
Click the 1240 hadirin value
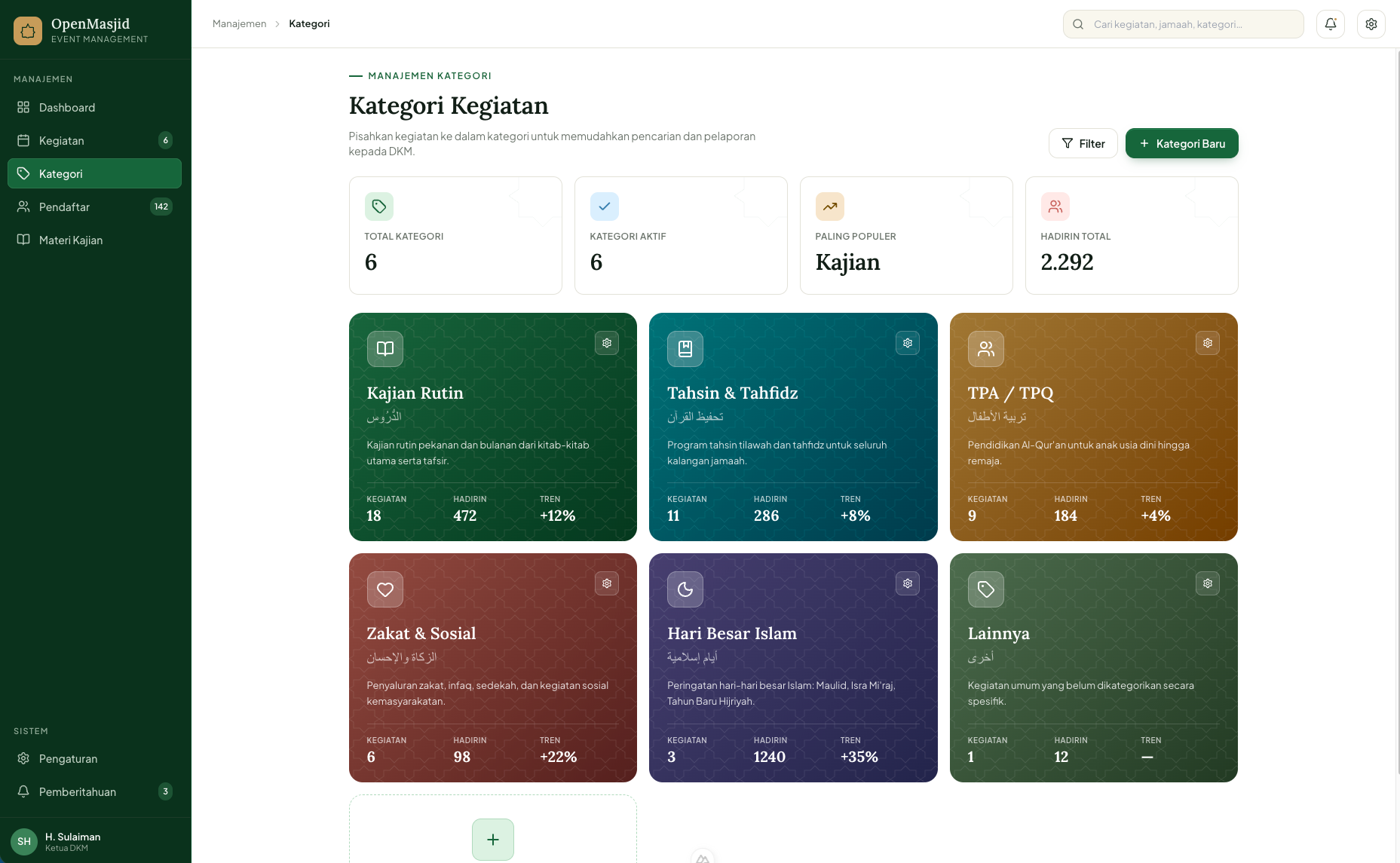coord(769,757)
